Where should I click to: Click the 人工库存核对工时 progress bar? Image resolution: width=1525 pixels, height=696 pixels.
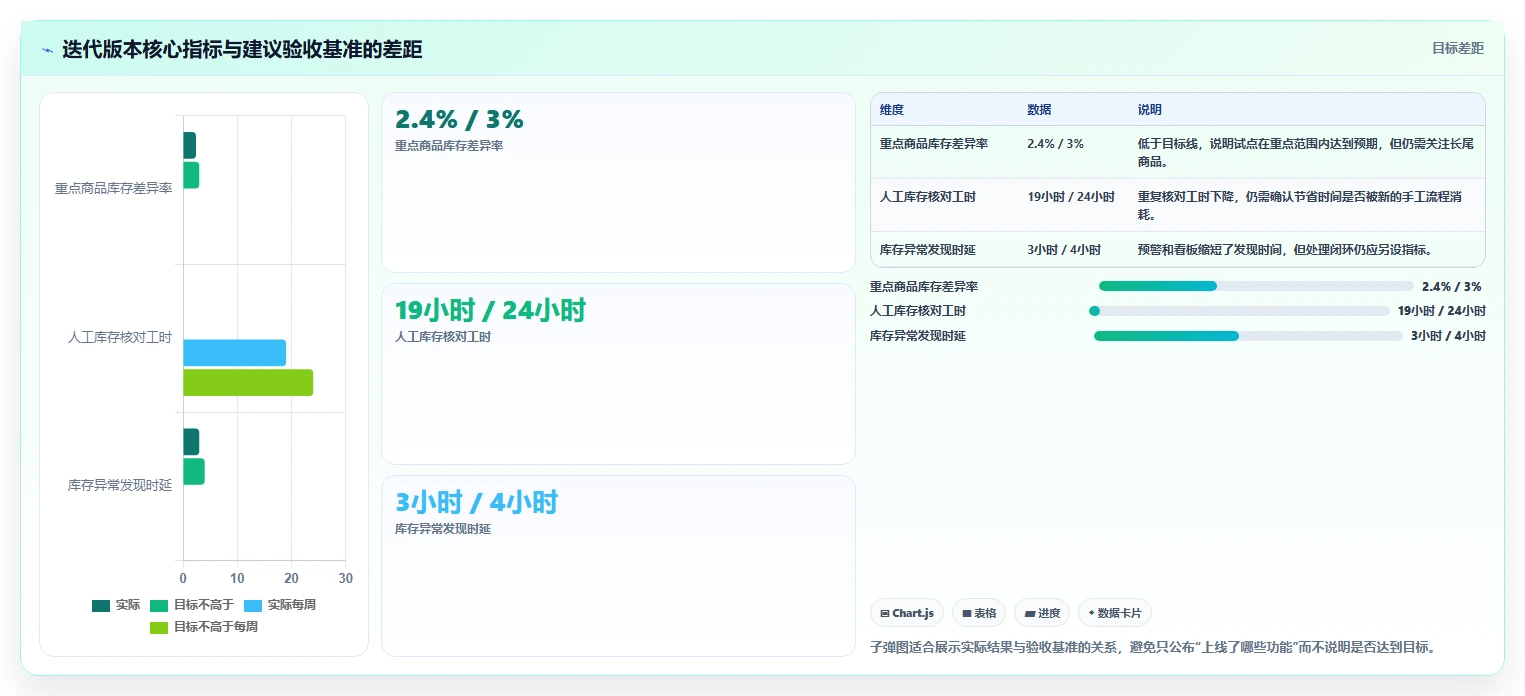(x=1239, y=311)
